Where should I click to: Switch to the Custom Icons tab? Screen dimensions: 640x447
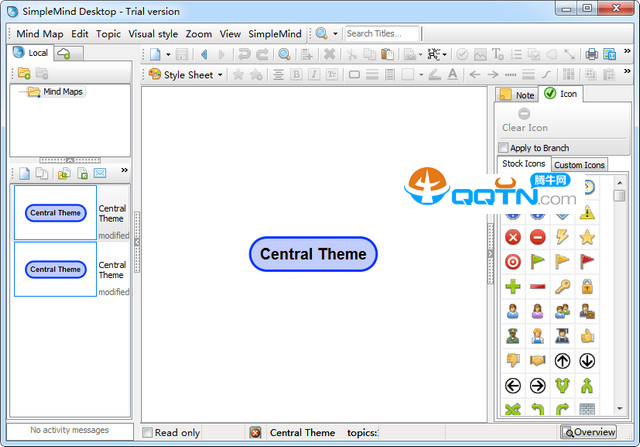point(579,165)
